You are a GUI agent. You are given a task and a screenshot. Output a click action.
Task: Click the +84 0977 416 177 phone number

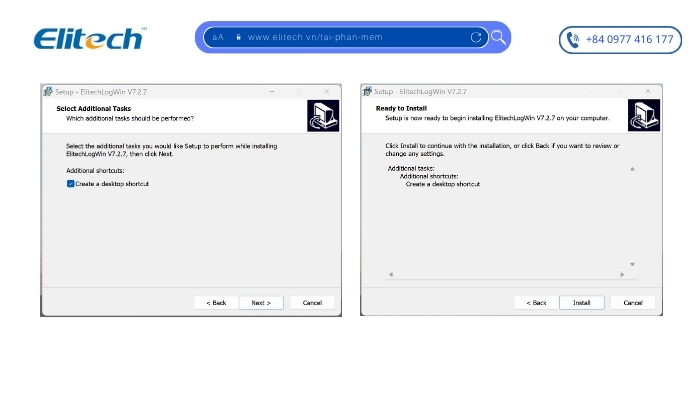tap(629, 39)
